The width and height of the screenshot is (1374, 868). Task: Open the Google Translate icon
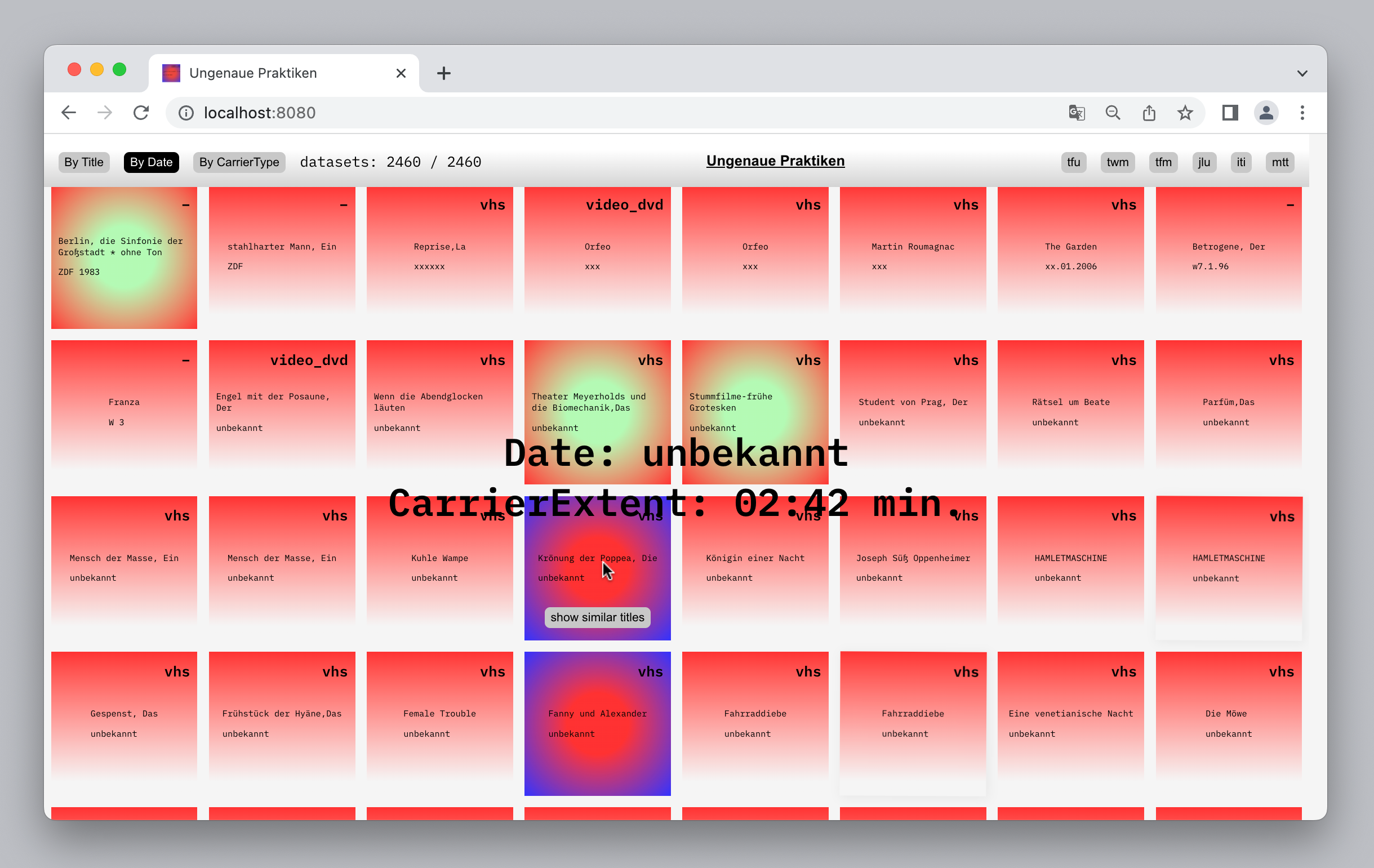tap(1076, 113)
